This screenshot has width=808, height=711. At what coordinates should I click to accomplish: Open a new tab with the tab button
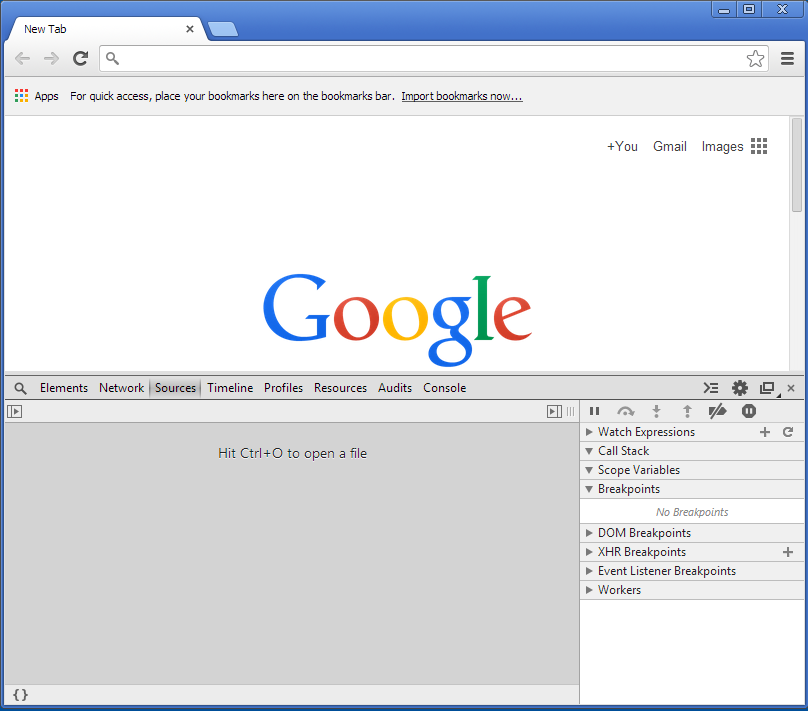pyautogui.click(x=223, y=29)
